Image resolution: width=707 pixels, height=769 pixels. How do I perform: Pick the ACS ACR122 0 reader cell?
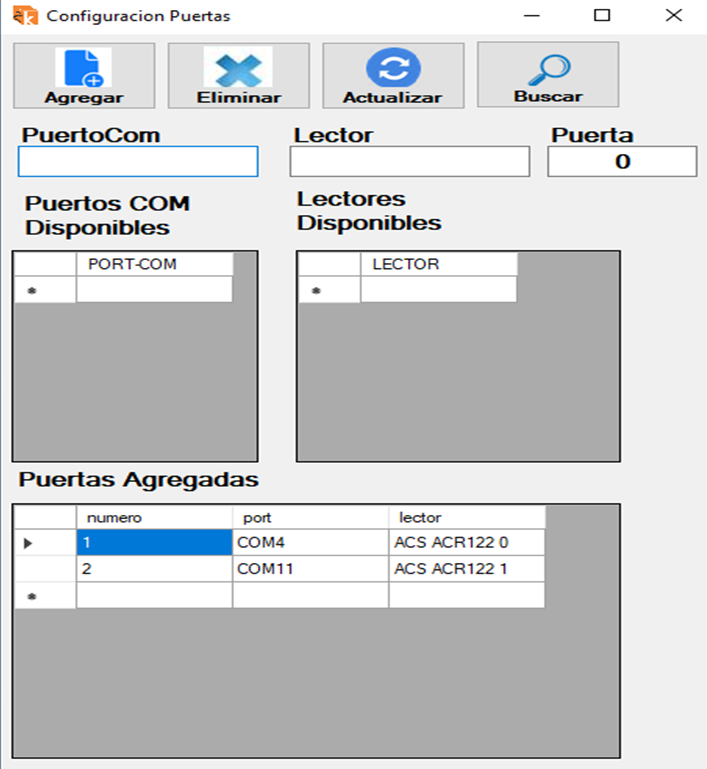click(466, 543)
